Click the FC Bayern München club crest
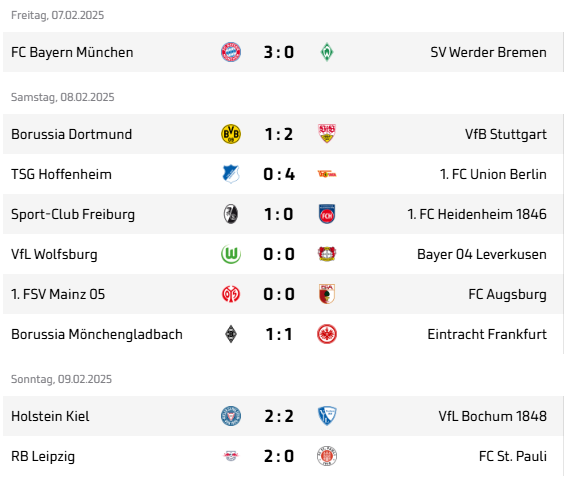 (231, 52)
